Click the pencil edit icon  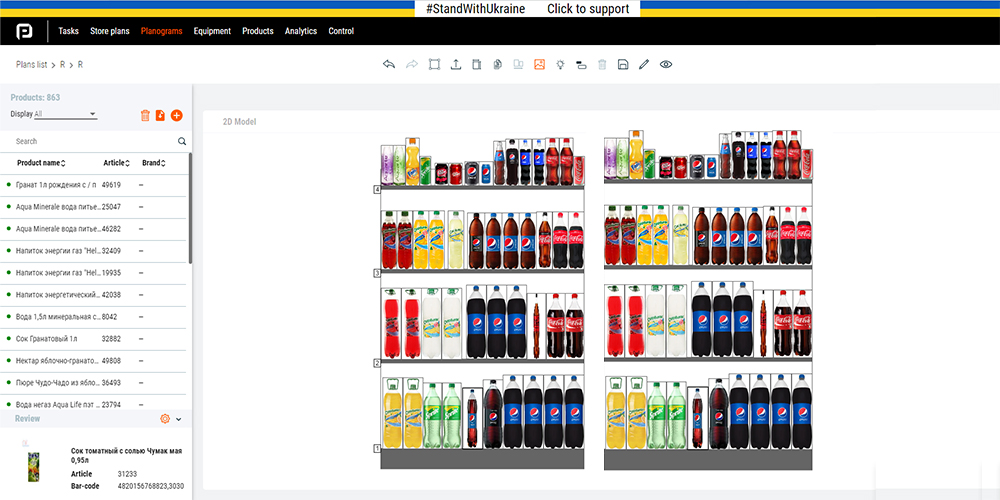pos(644,64)
